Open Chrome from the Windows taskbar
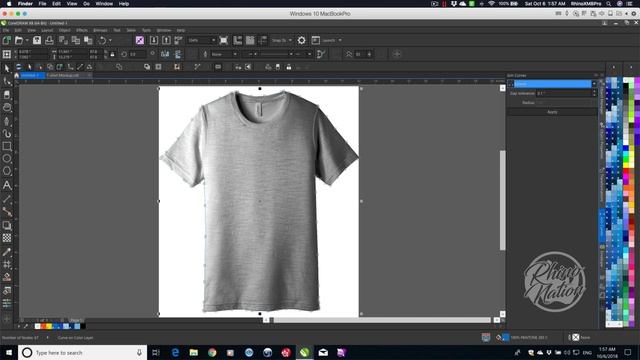Image resolution: width=640 pixels, height=360 pixels. click(212, 352)
